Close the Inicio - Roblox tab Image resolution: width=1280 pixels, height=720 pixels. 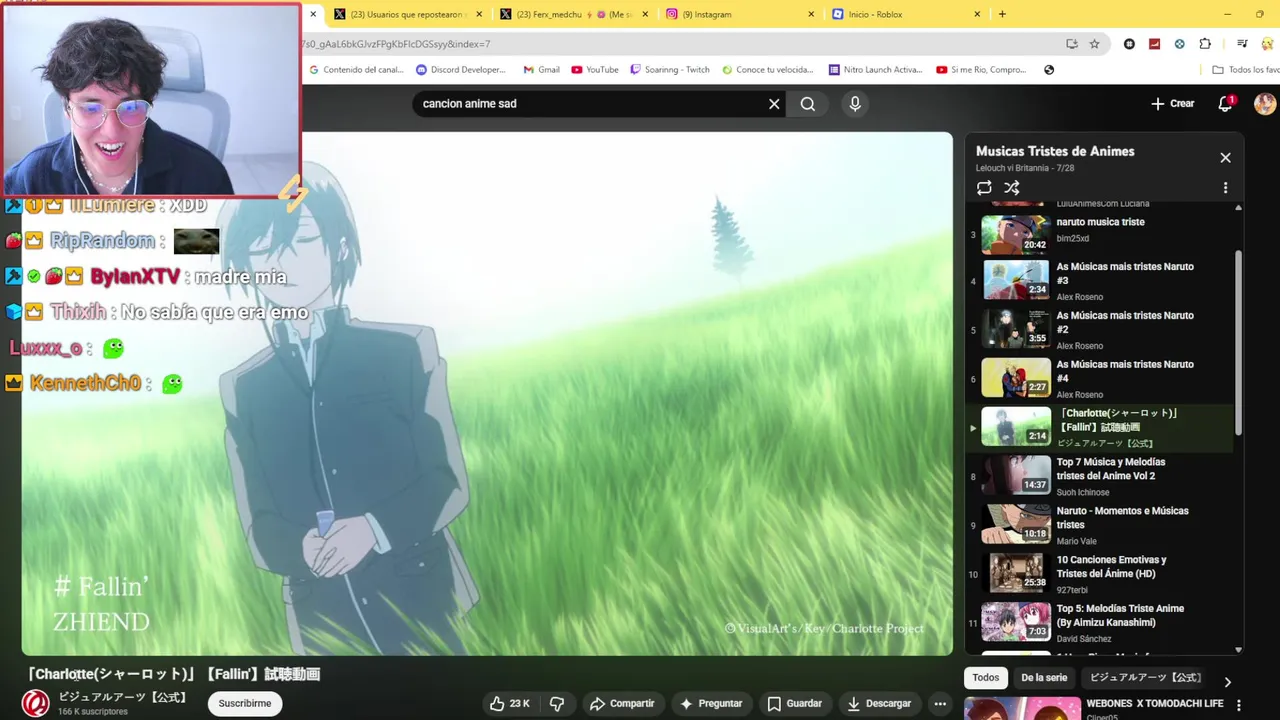point(977,14)
